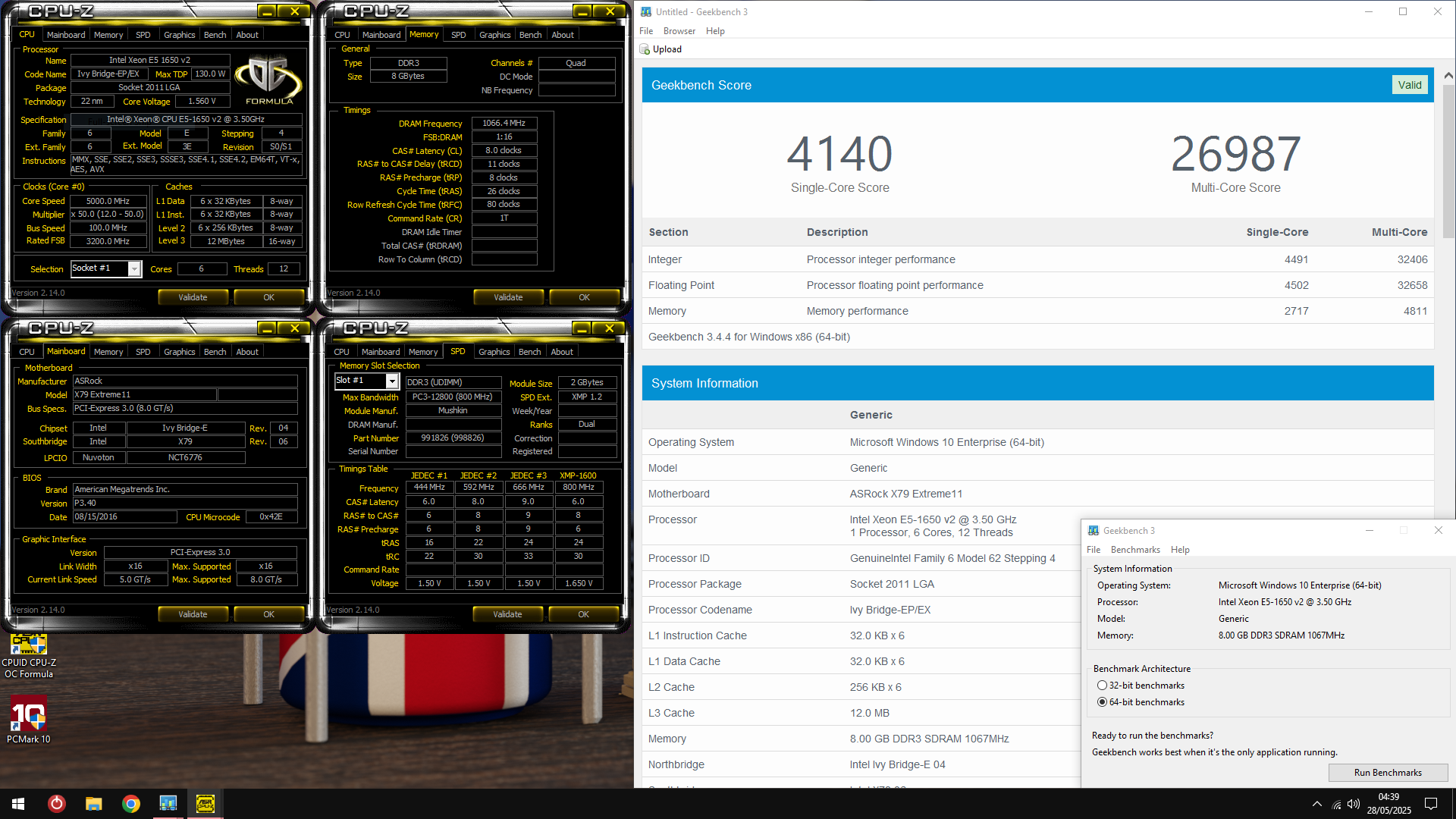Click scrollbar up arrow in Geekbench results
The height and width of the screenshot is (819, 1456).
point(1448,75)
